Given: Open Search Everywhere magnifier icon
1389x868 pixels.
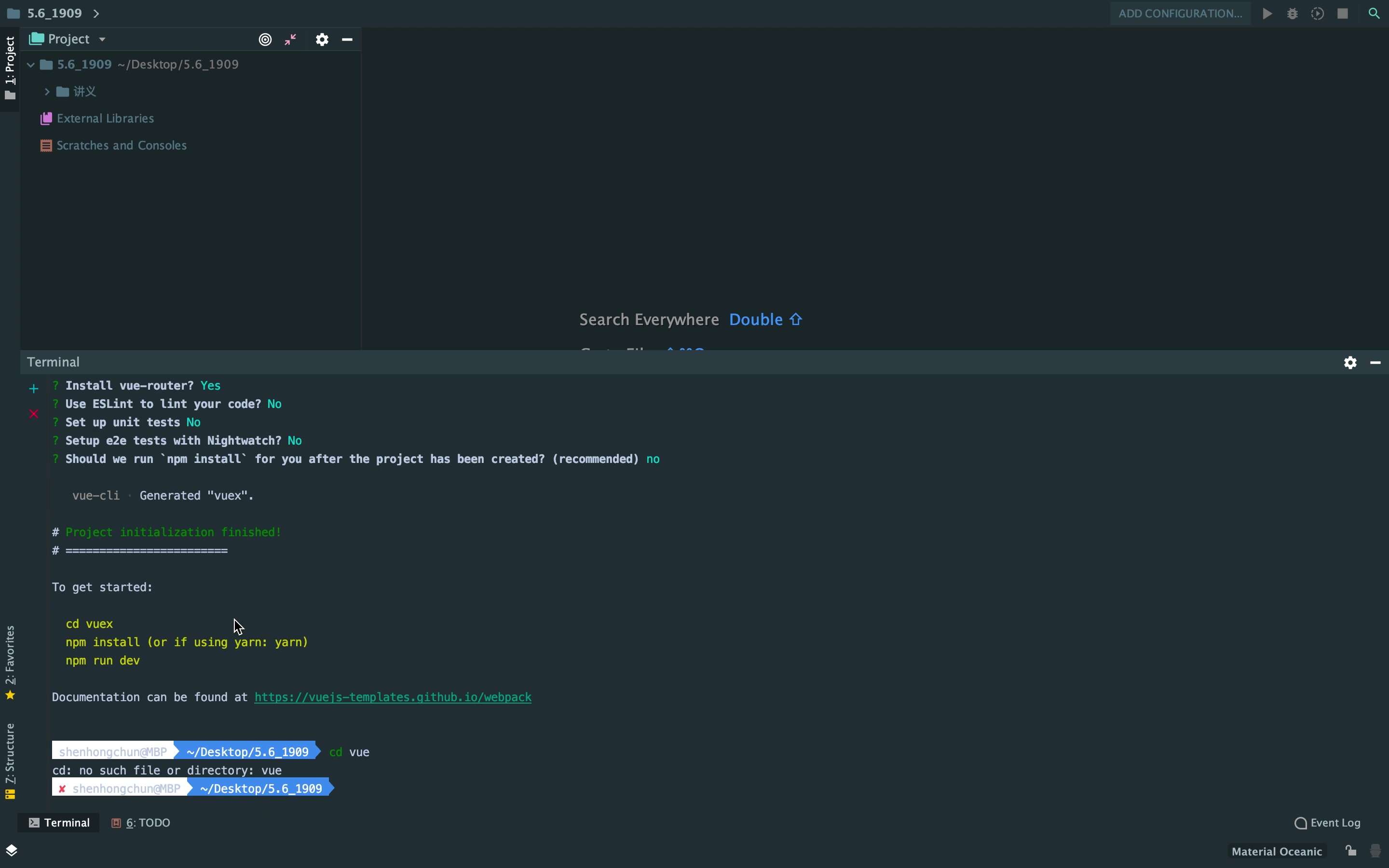Looking at the screenshot, I should 1374,14.
